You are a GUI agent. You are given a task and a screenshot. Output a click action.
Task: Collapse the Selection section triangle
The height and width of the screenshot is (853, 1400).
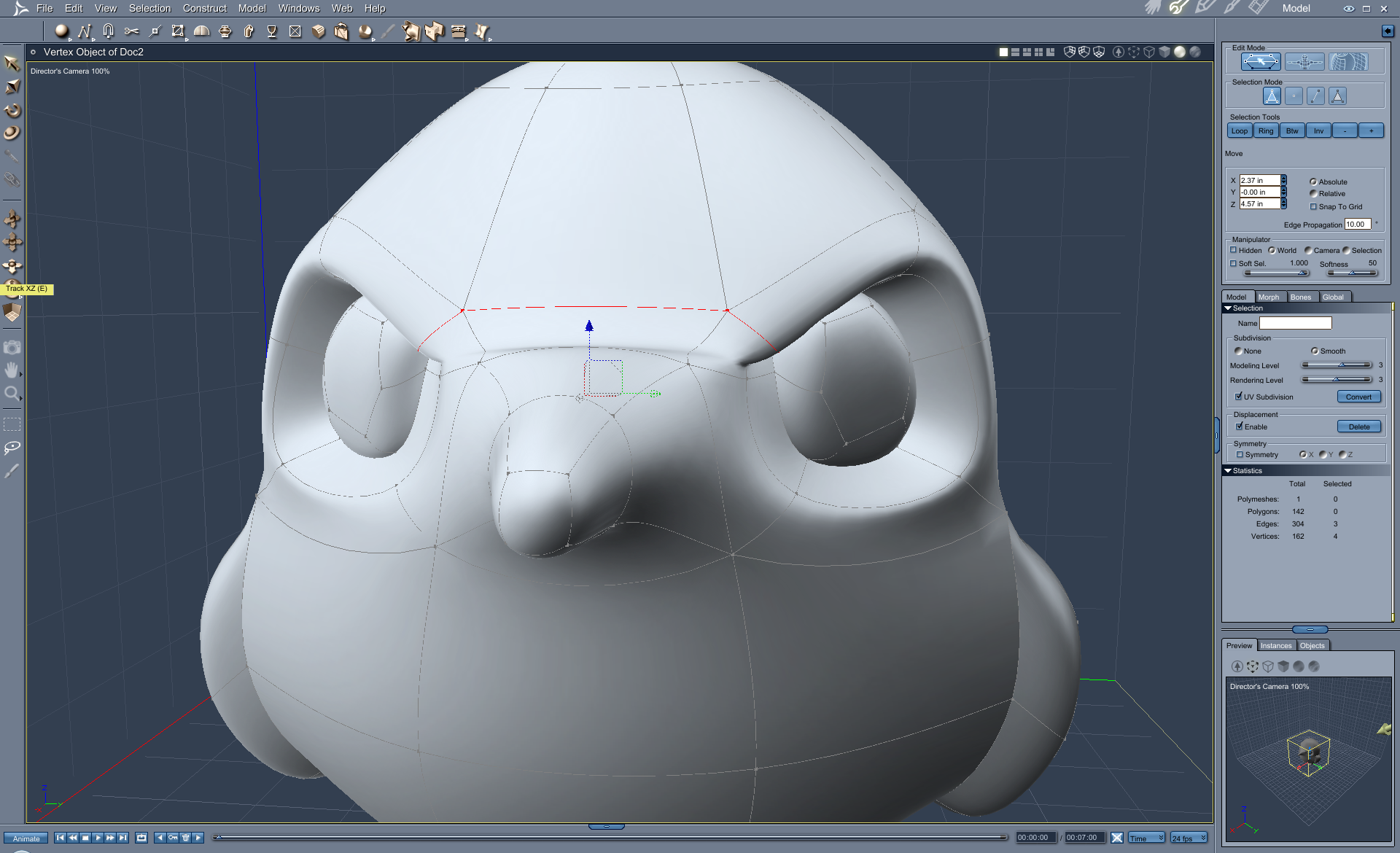click(1228, 308)
